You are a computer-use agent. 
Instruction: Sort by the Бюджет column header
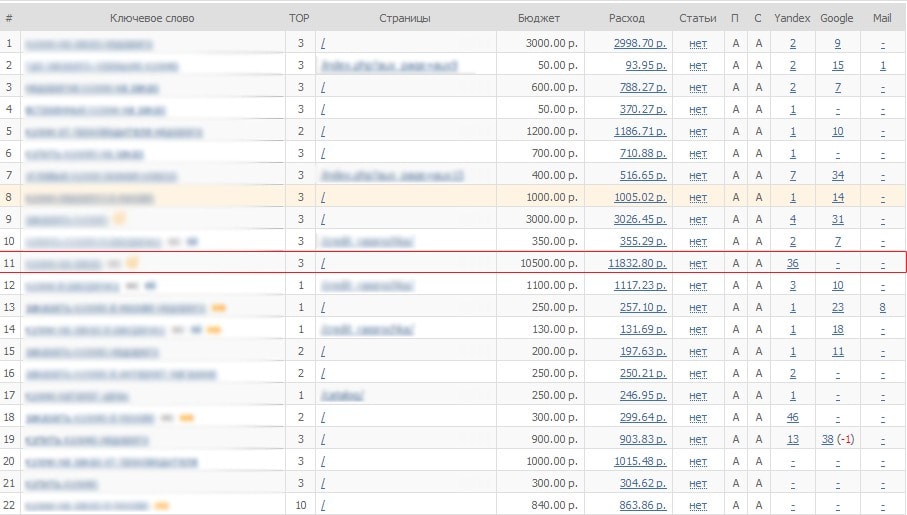click(539, 18)
